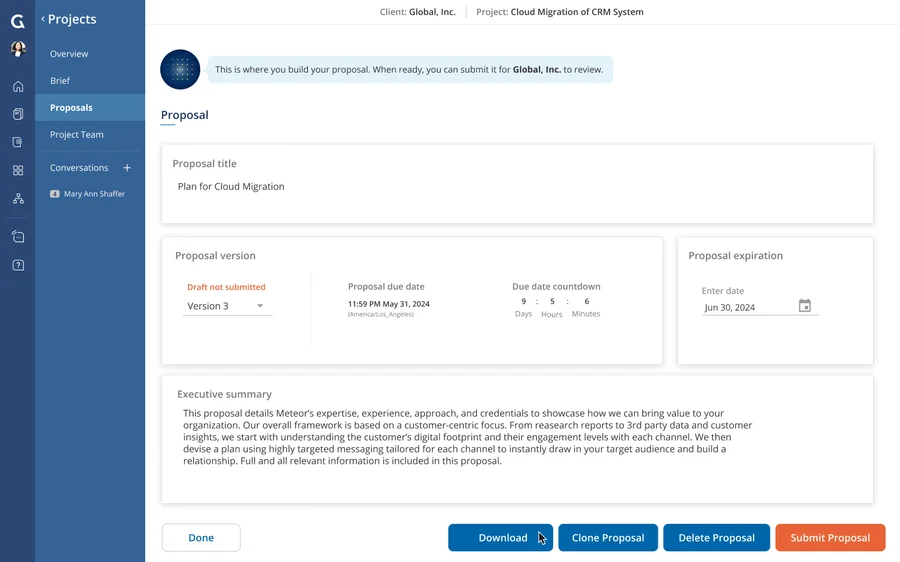Viewport: 900px width, 562px height.
Task: Open the user profile avatar
Action: pyautogui.click(x=18, y=49)
